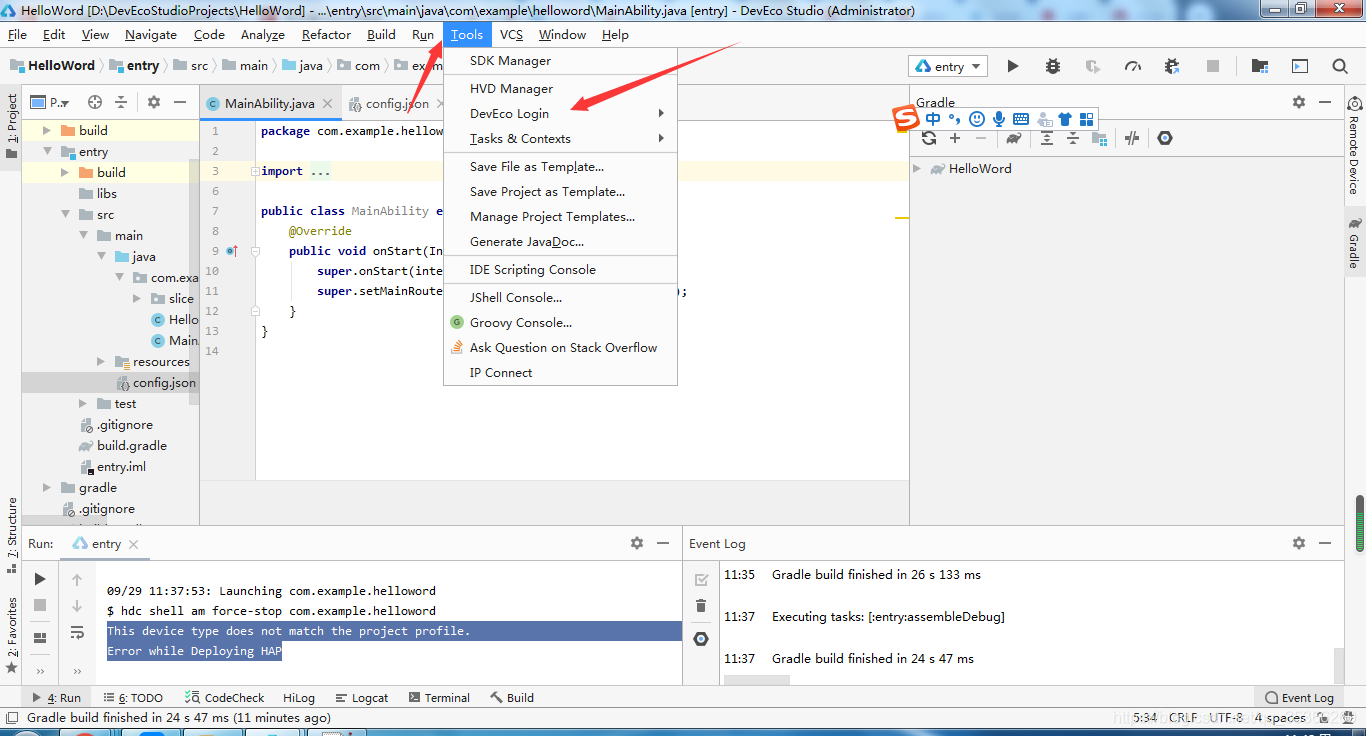Expand the gradle folder in tree
Viewport: 1366px width, 736px height.
point(47,488)
